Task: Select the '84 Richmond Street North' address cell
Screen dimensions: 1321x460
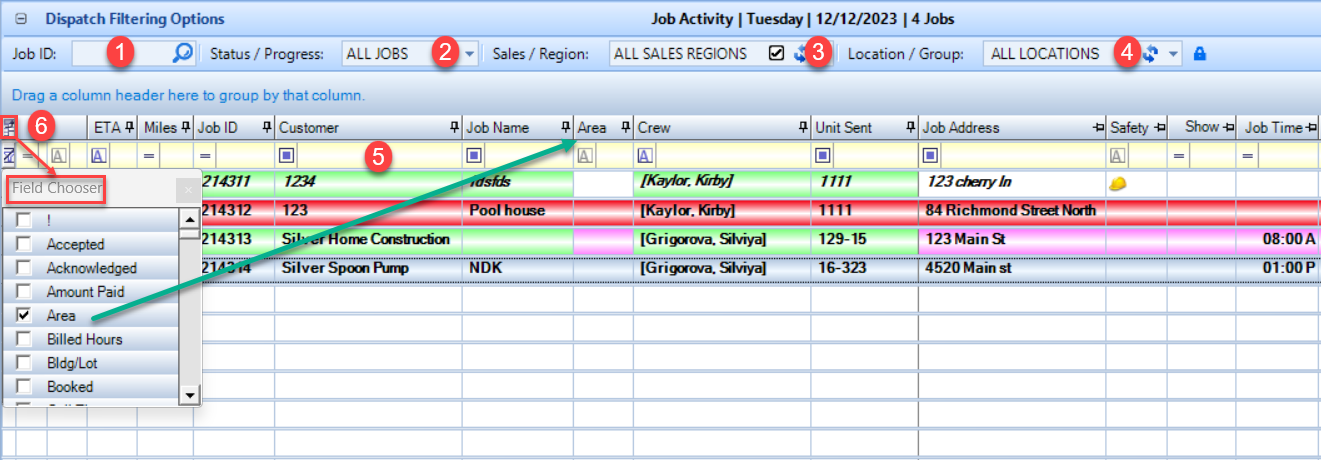Action: pos(1012,210)
